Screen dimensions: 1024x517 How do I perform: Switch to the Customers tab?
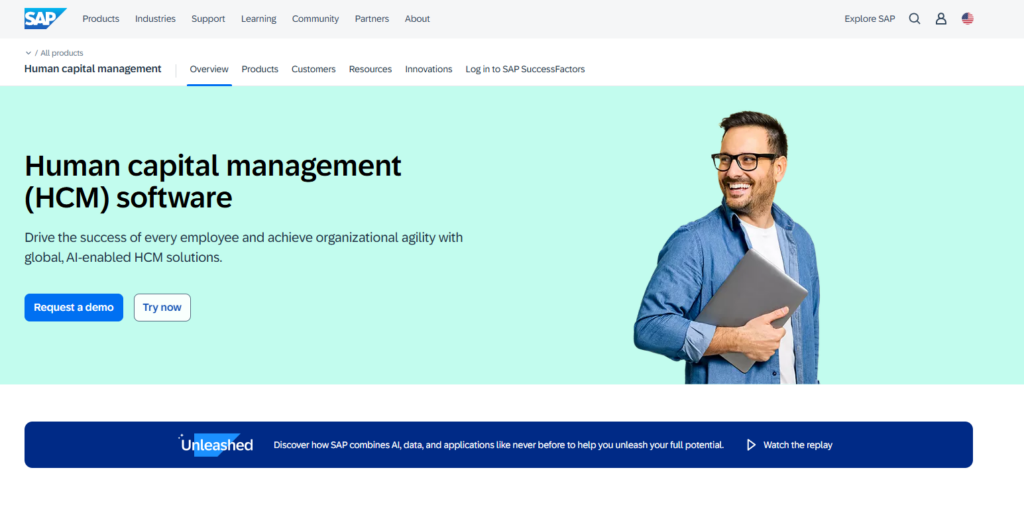(x=313, y=69)
